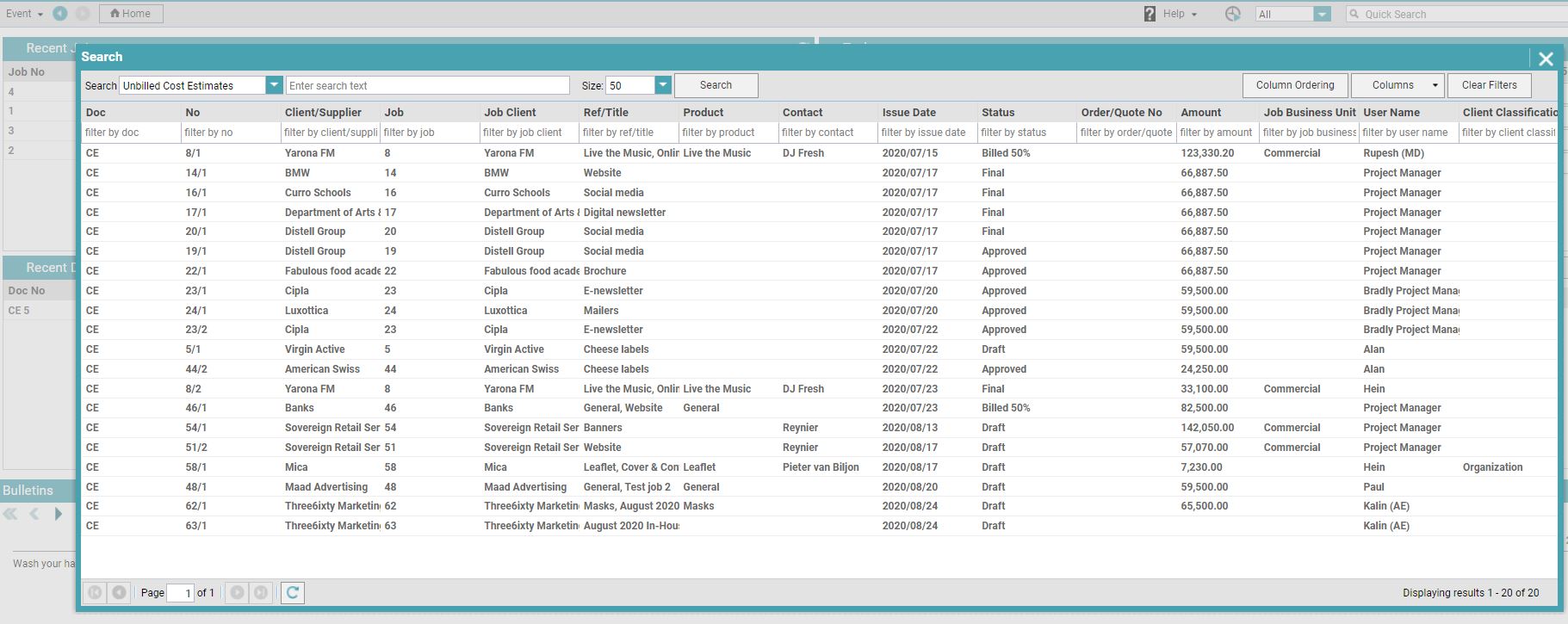This screenshot has width=1568, height=624.
Task: Click CE 5 in Recent Docs panel
Action: (19, 311)
